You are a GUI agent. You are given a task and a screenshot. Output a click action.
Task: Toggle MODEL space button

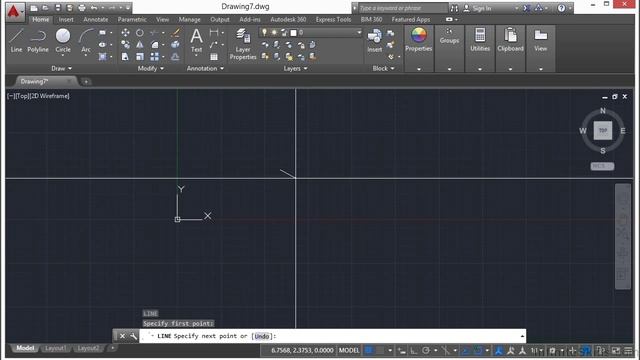click(349, 350)
